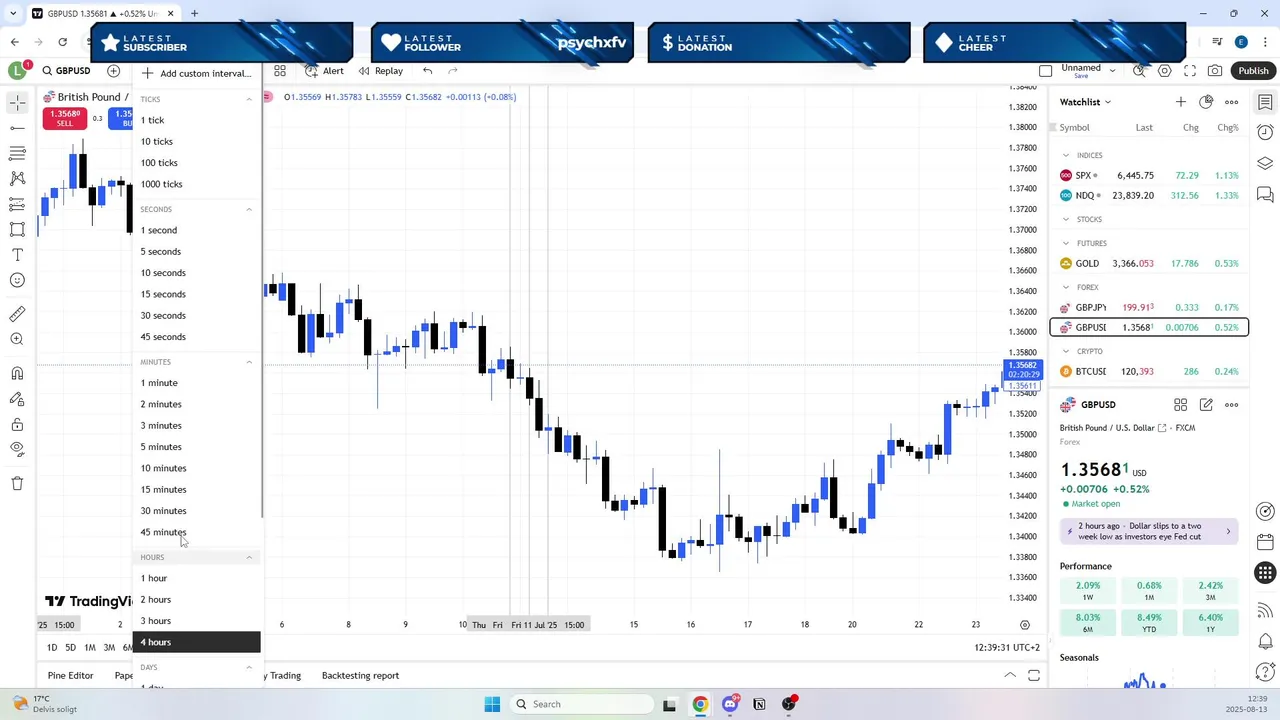This screenshot has height=720, width=1280.
Task: Choose the 15 minutes interval
Action: click(x=196, y=489)
